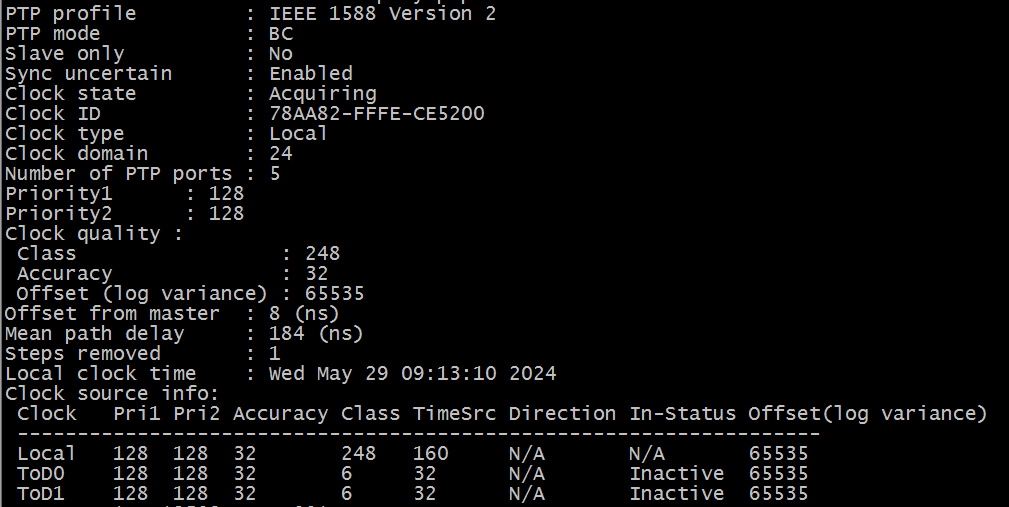Click the PTP profile value IEEE 1588 Version 2
1009x507 pixels.
pos(382,13)
